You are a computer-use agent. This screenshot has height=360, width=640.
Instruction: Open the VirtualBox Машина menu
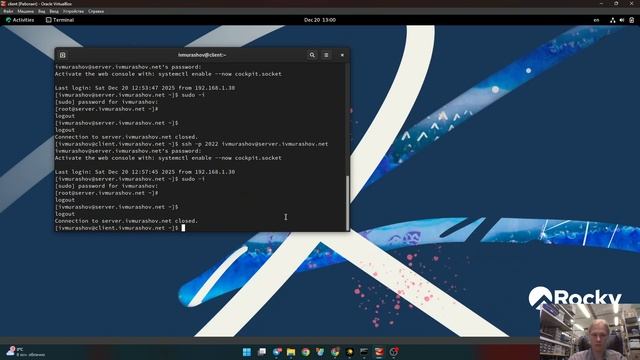pyautogui.click(x=25, y=11)
